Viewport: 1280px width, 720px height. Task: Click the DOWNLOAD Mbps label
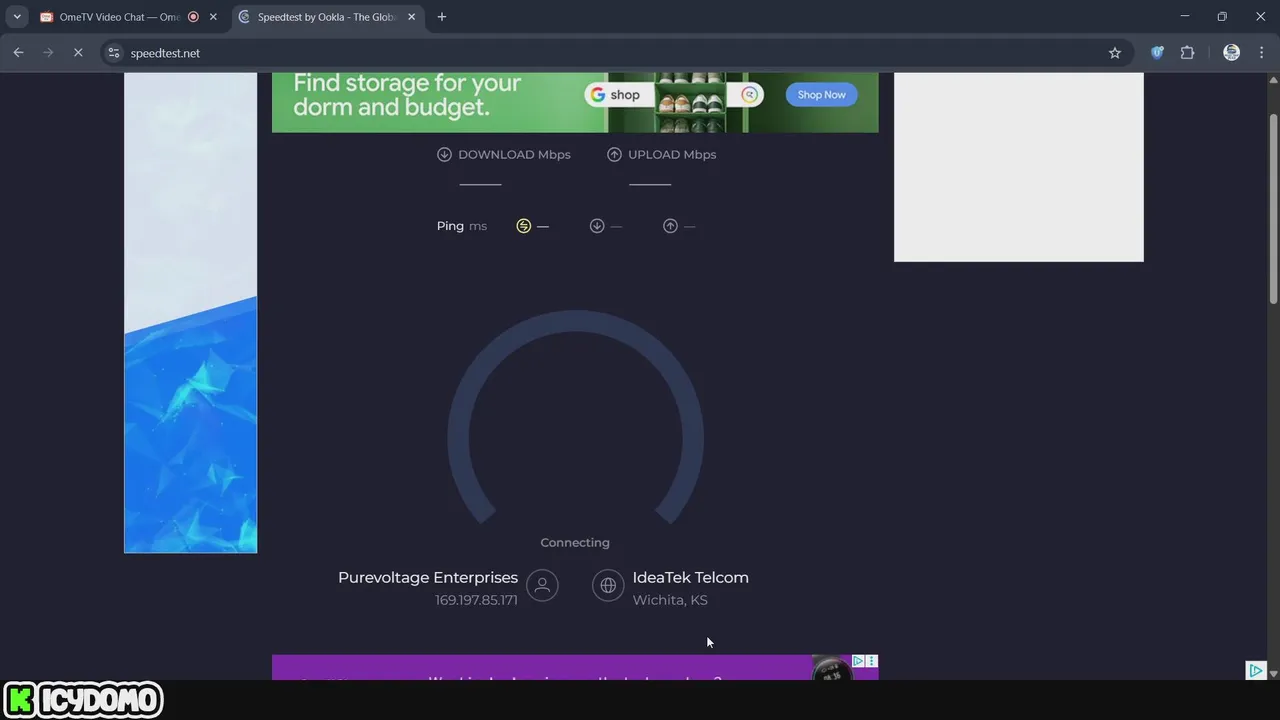pyautogui.click(x=514, y=154)
